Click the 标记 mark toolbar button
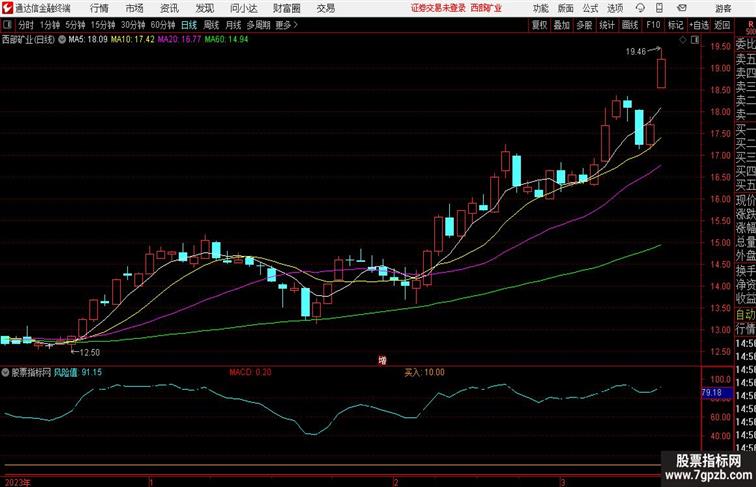The height and width of the screenshot is (487, 756). tap(675, 25)
